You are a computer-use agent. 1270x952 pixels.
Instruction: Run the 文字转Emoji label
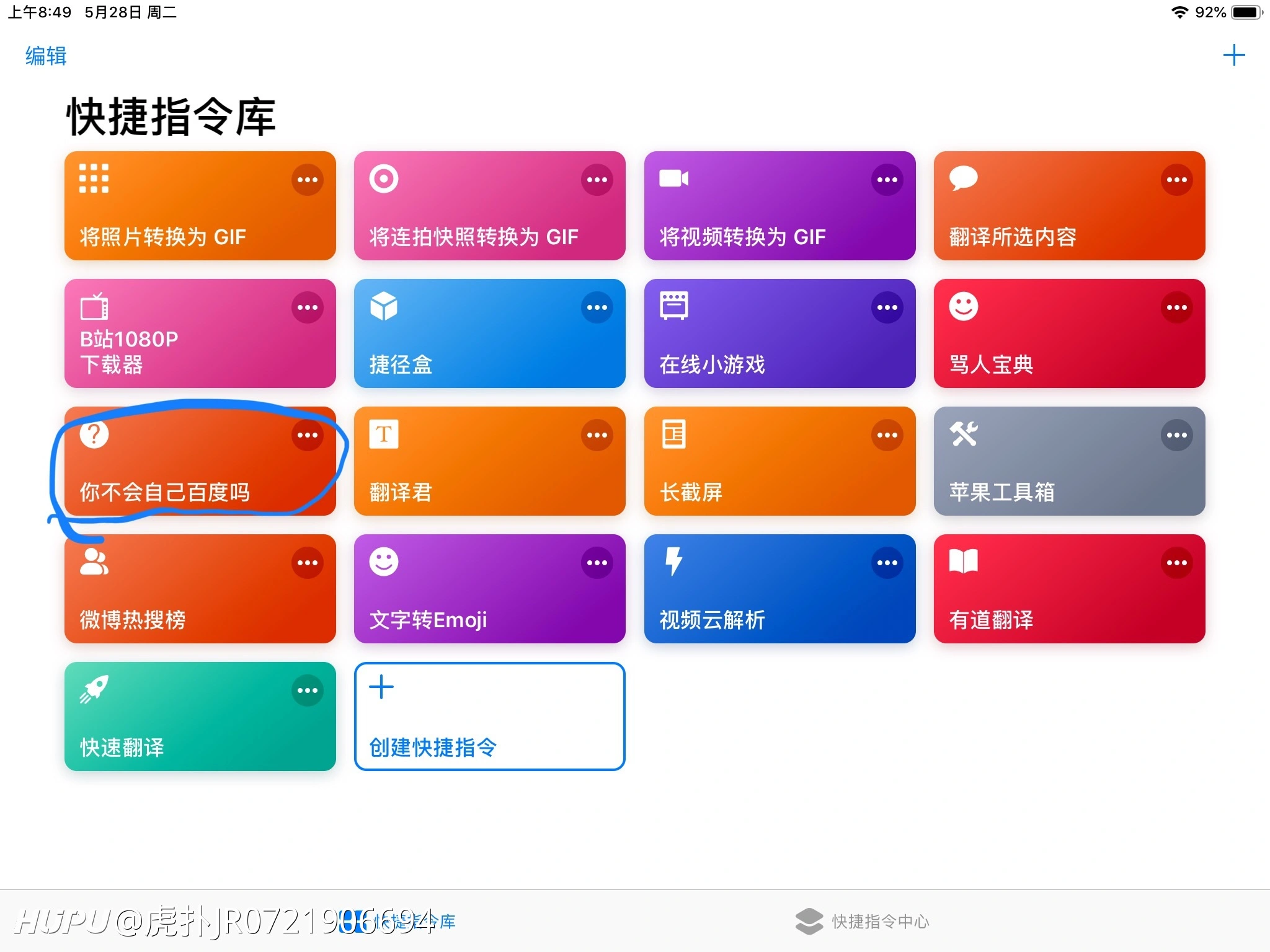point(428,620)
